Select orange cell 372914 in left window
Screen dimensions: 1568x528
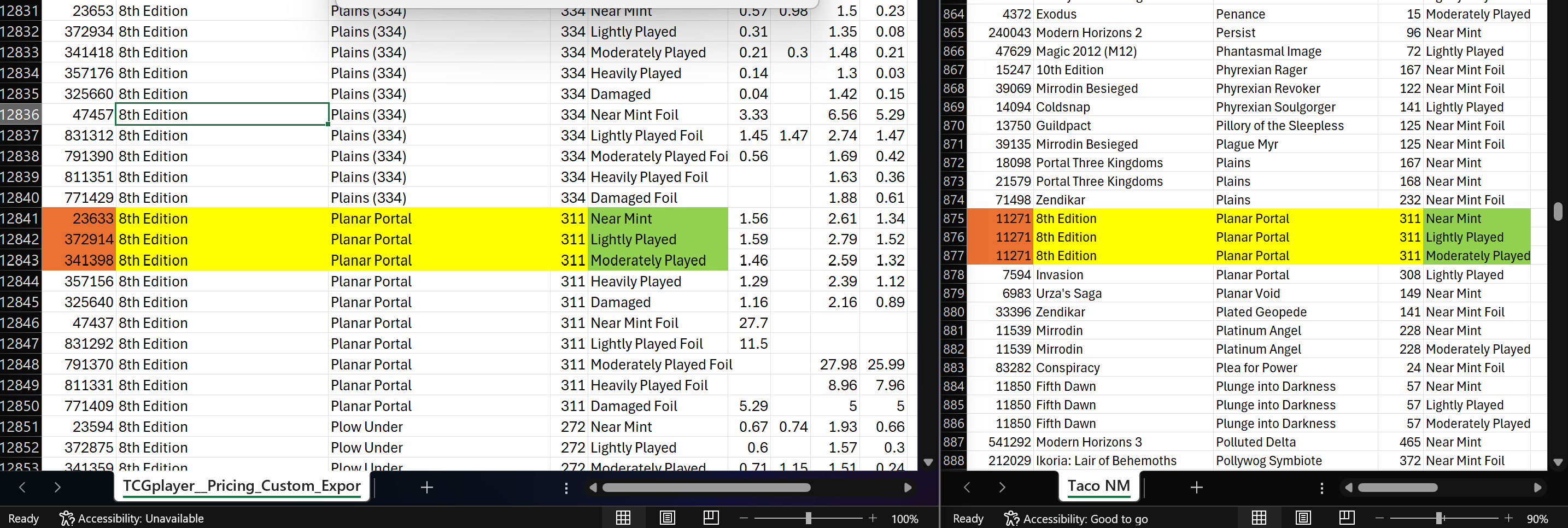click(x=79, y=239)
